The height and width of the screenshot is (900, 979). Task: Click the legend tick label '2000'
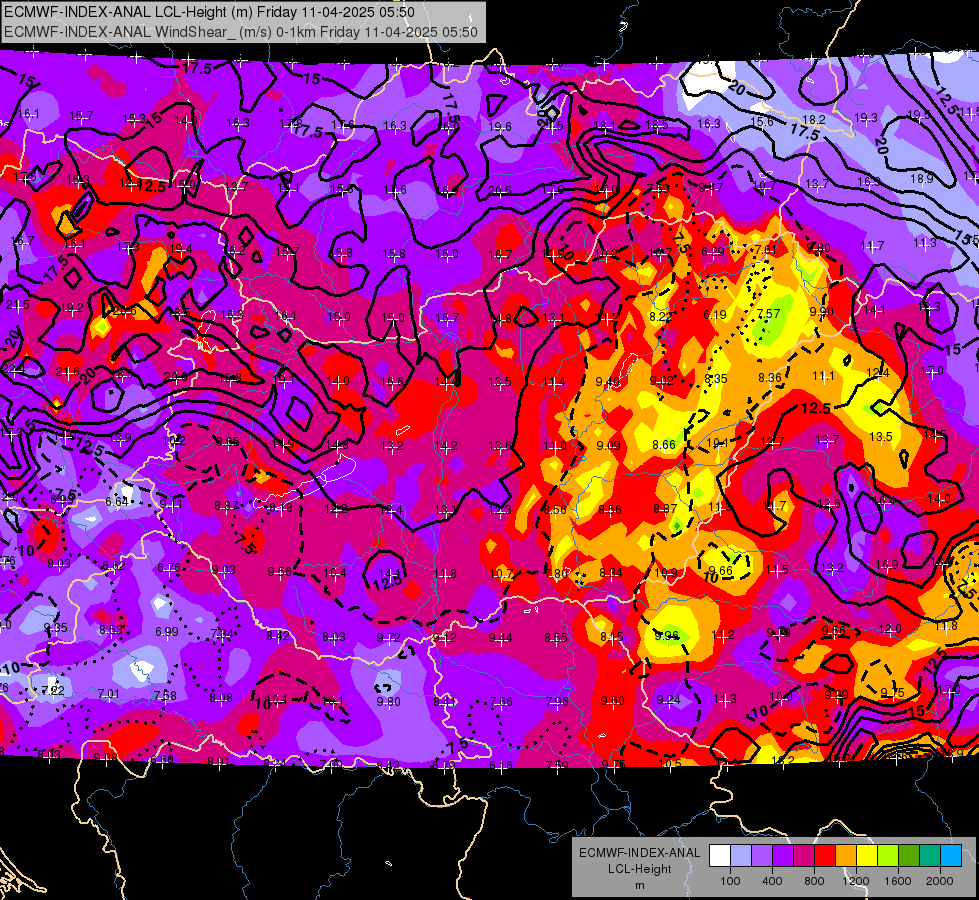(x=940, y=881)
